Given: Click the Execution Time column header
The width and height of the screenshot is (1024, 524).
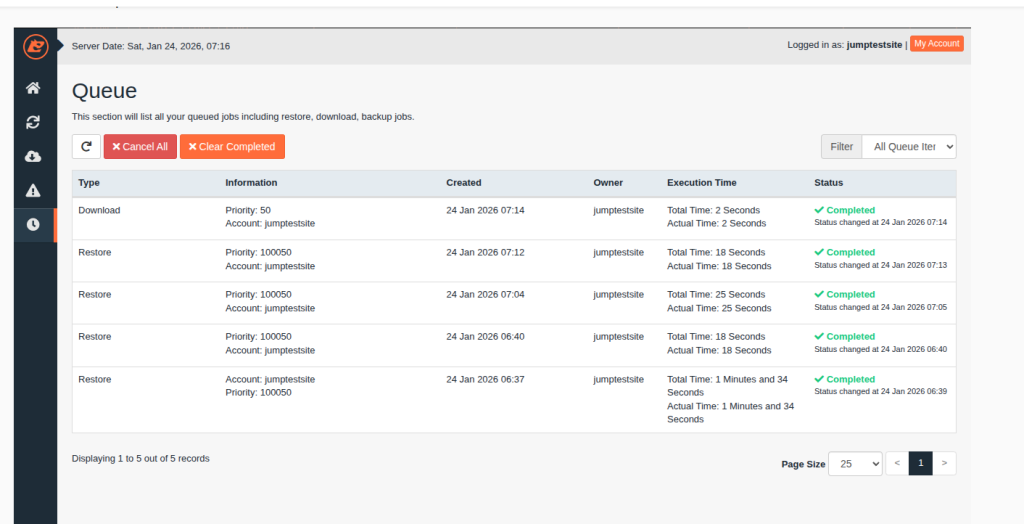Looking at the screenshot, I should coord(701,183).
